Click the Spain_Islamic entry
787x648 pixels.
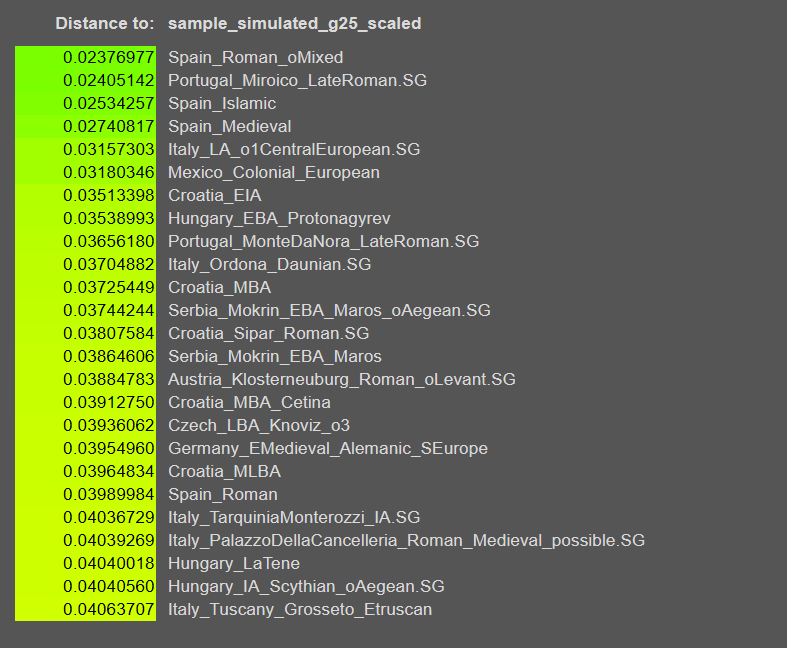(222, 104)
